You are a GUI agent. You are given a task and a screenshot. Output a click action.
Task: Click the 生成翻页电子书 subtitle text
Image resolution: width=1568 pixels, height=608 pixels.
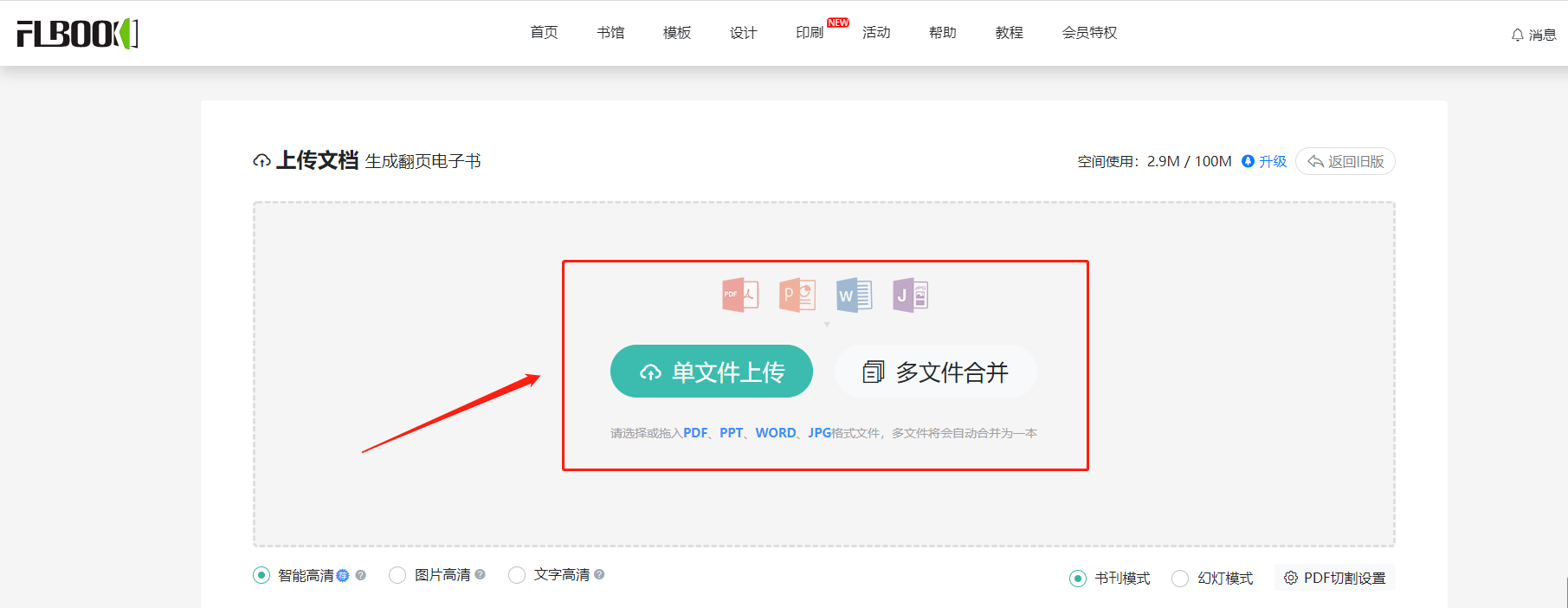click(x=423, y=161)
